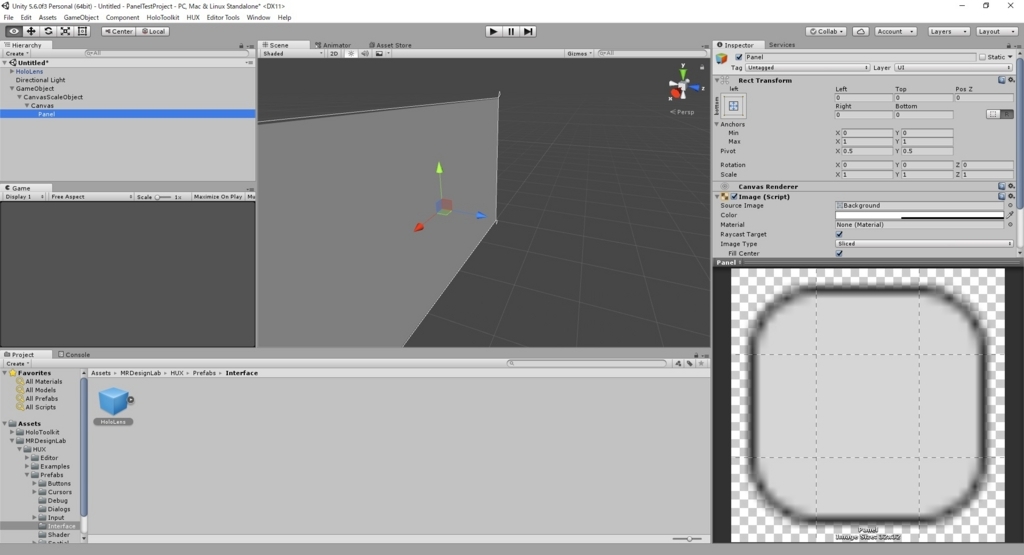
Task: Select the Rect transform tool
Action: tap(82, 31)
